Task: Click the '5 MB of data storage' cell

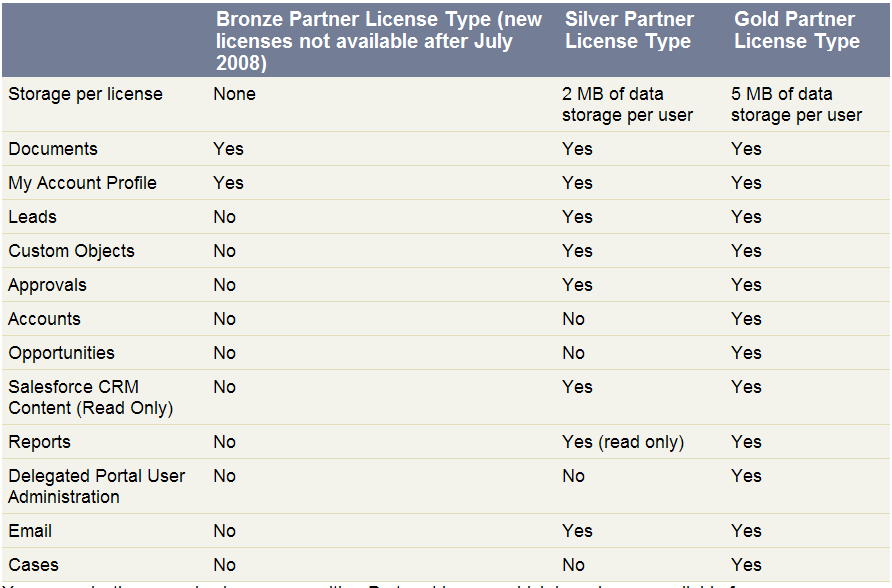Action: pyautogui.click(x=796, y=105)
